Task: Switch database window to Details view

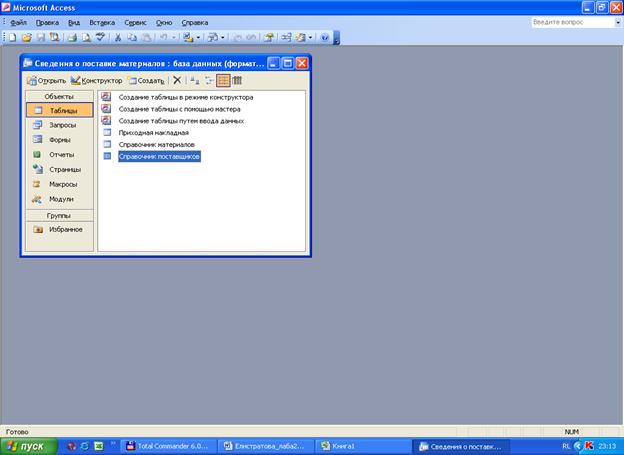Action: [237, 80]
